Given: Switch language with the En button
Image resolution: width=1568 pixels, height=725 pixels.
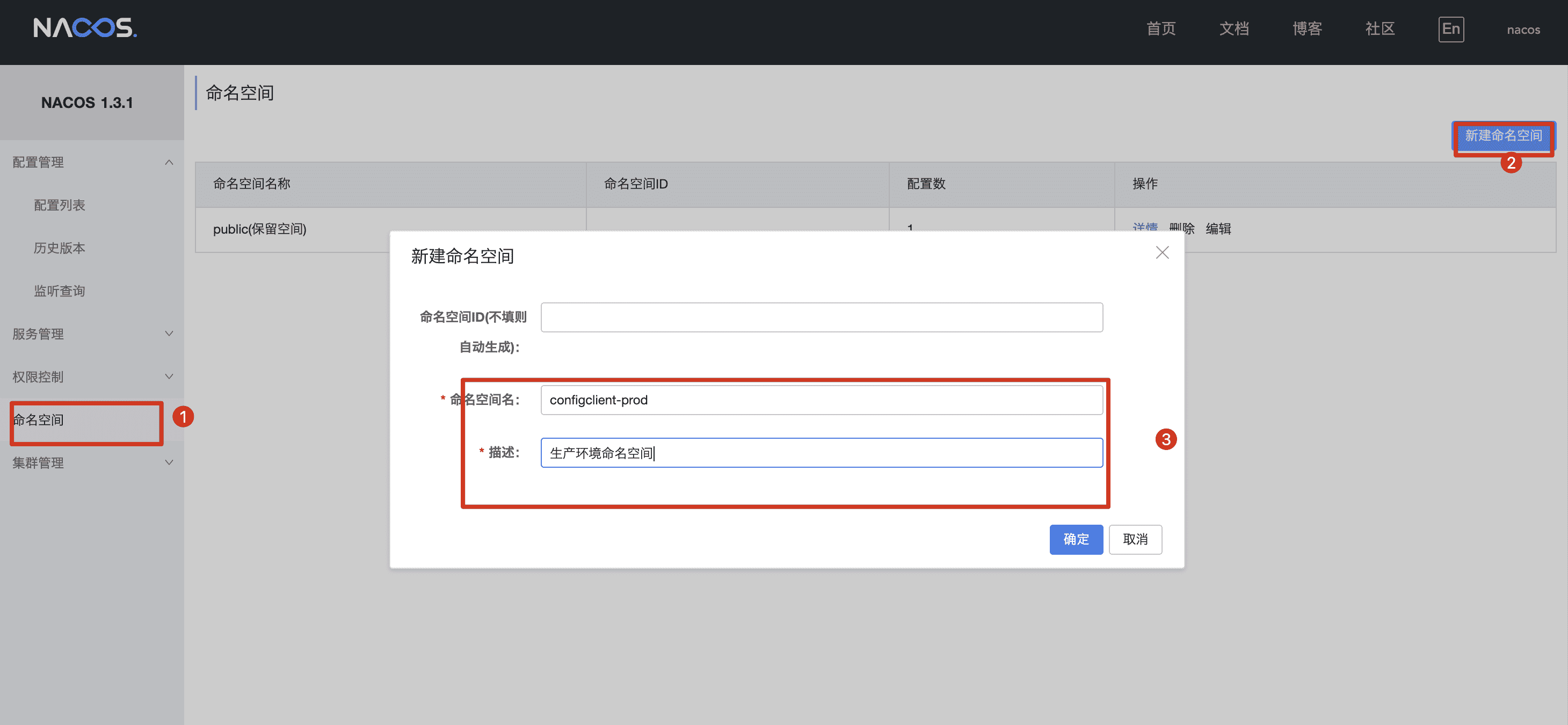Looking at the screenshot, I should coord(1450,29).
